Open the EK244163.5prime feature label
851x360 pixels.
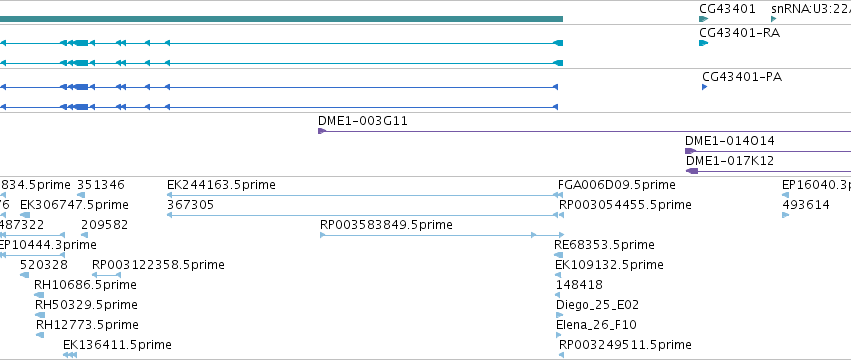221,185
